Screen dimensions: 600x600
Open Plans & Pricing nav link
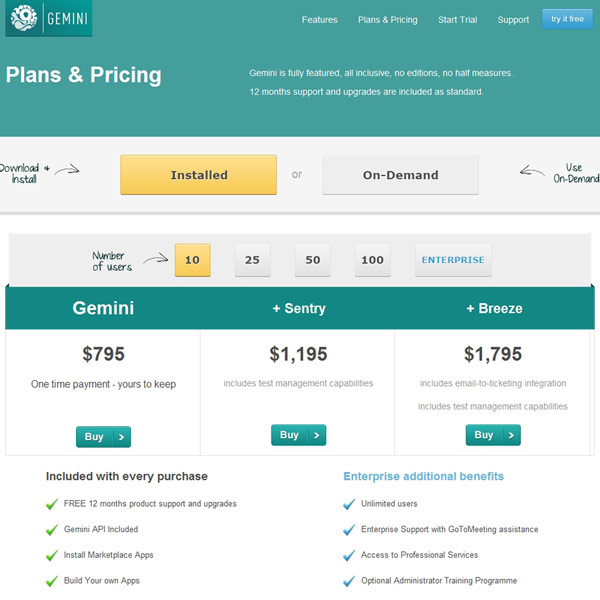[x=388, y=20]
